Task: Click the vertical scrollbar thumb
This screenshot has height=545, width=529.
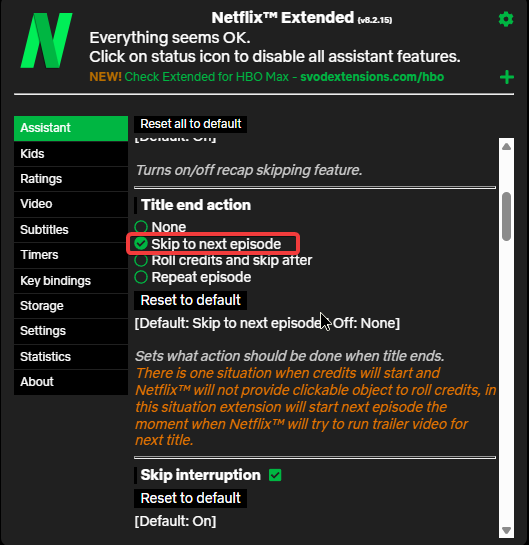Action: point(506,216)
